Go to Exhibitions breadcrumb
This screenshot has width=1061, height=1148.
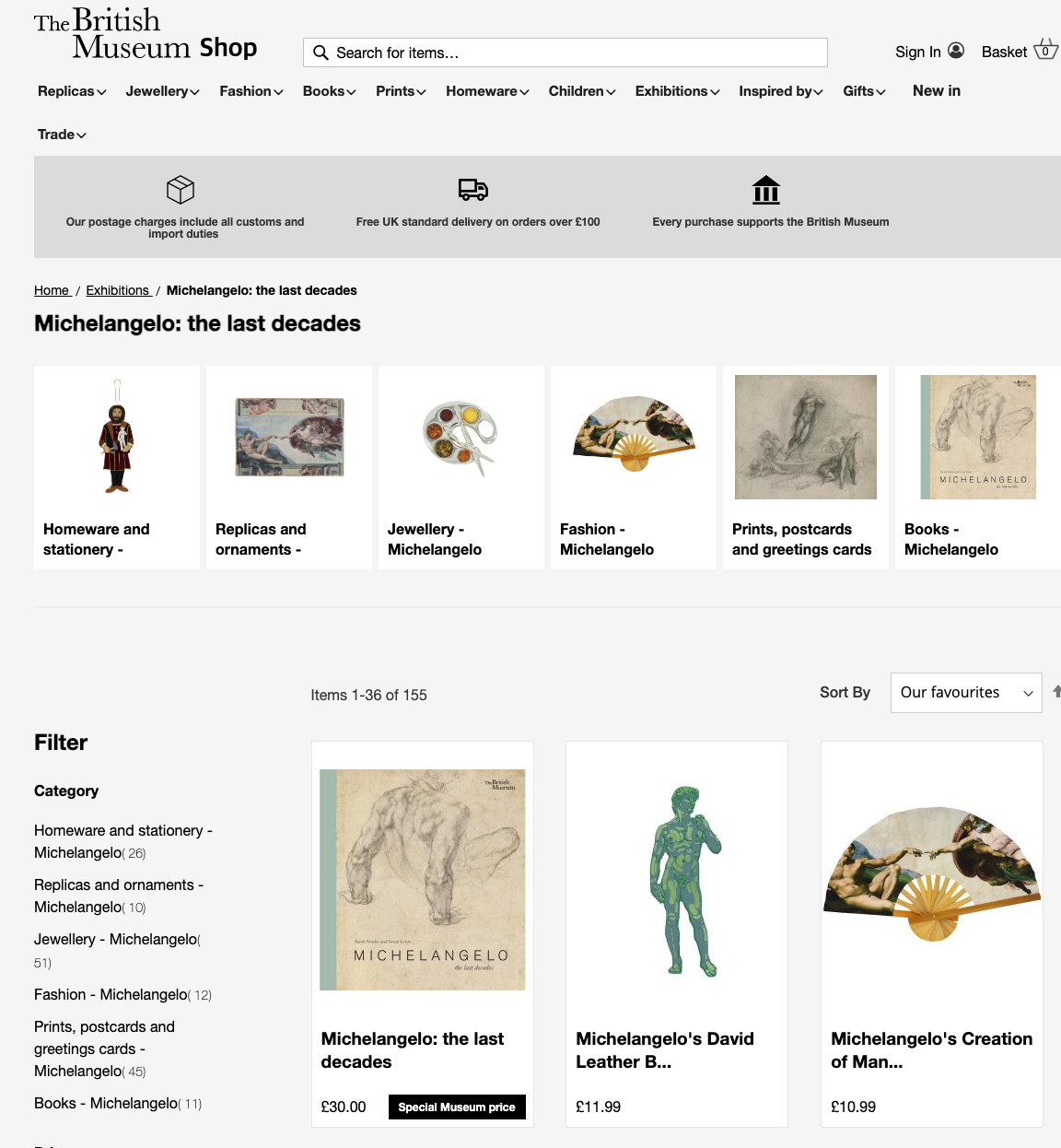(118, 290)
